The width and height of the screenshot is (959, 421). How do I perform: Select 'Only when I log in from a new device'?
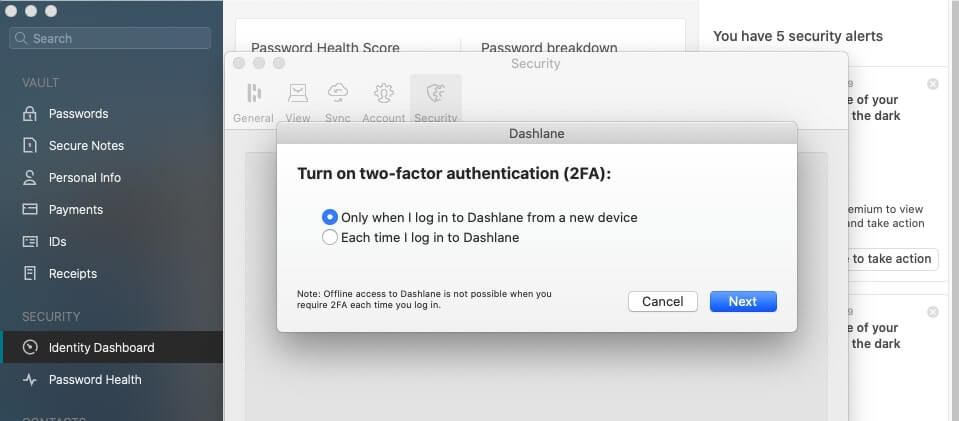[x=480, y=217]
